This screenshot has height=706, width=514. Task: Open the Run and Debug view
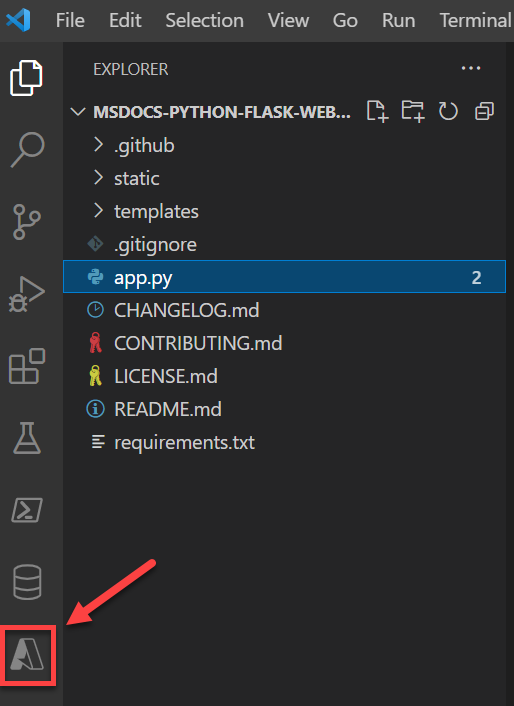tap(27, 294)
